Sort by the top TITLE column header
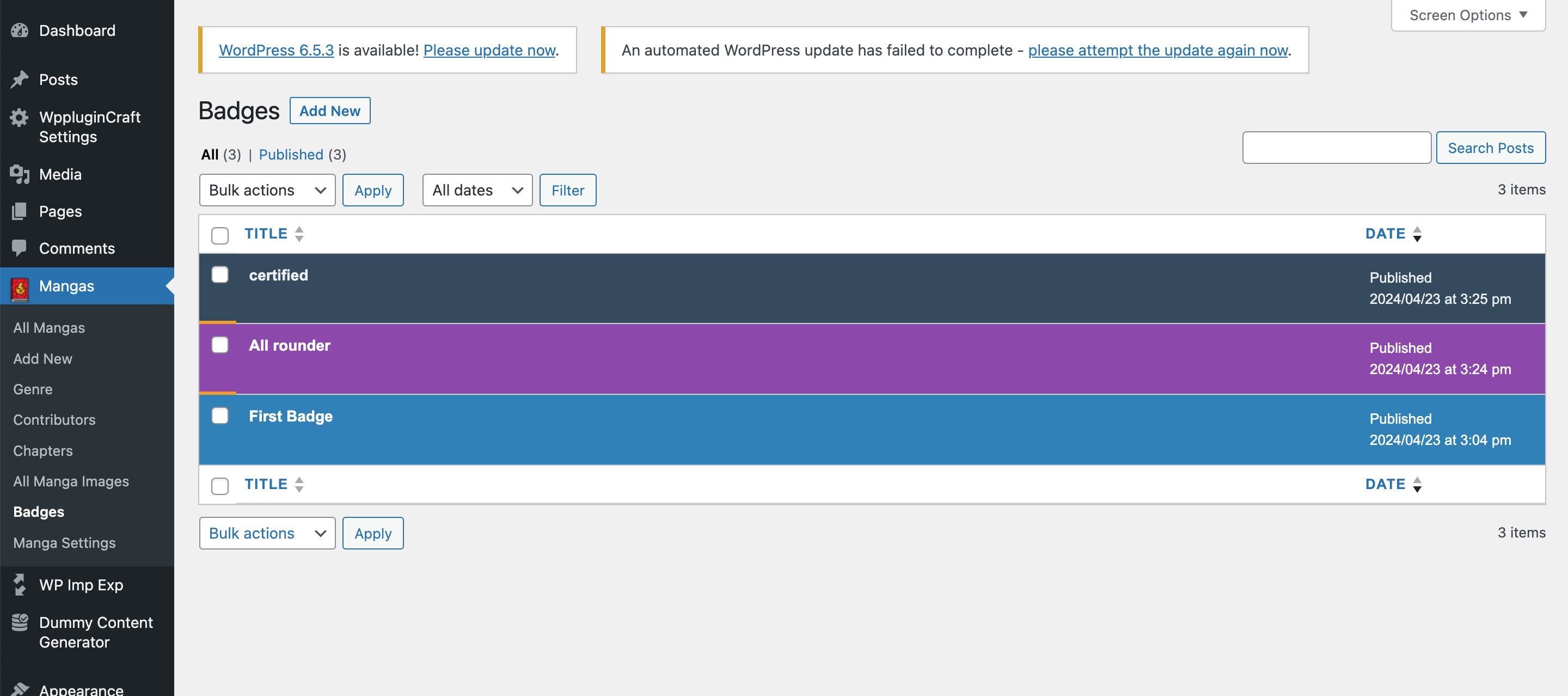1568x696 pixels. (x=266, y=234)
